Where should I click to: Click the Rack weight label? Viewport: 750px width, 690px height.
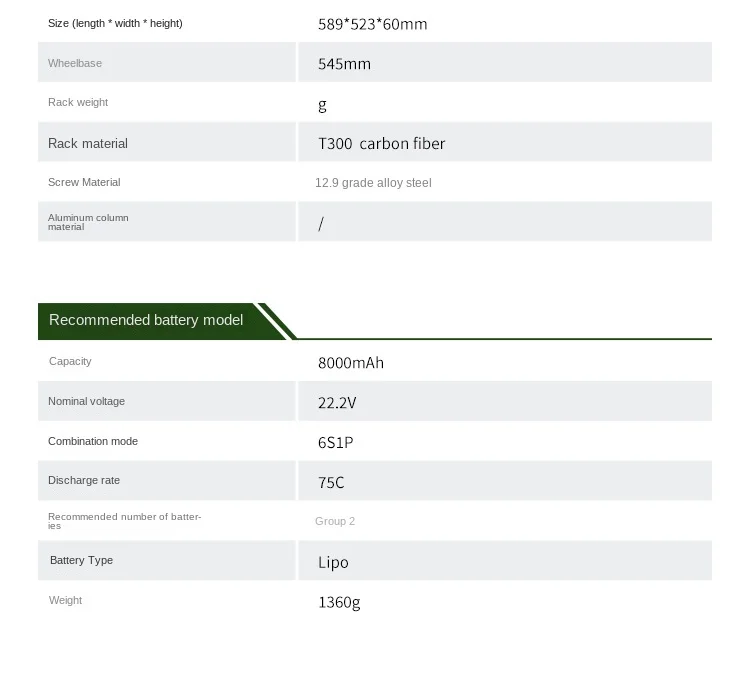pos(78,102)
